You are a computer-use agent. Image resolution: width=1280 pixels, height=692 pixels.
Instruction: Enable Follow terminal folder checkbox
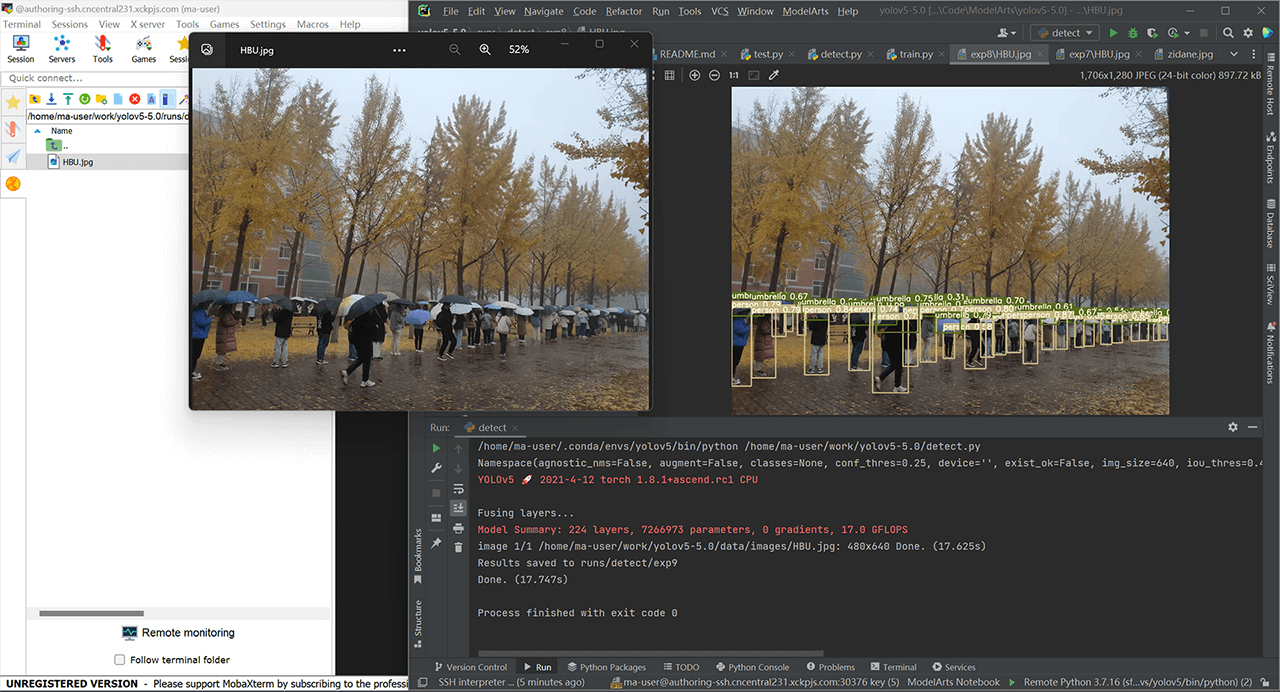(120, 660)
